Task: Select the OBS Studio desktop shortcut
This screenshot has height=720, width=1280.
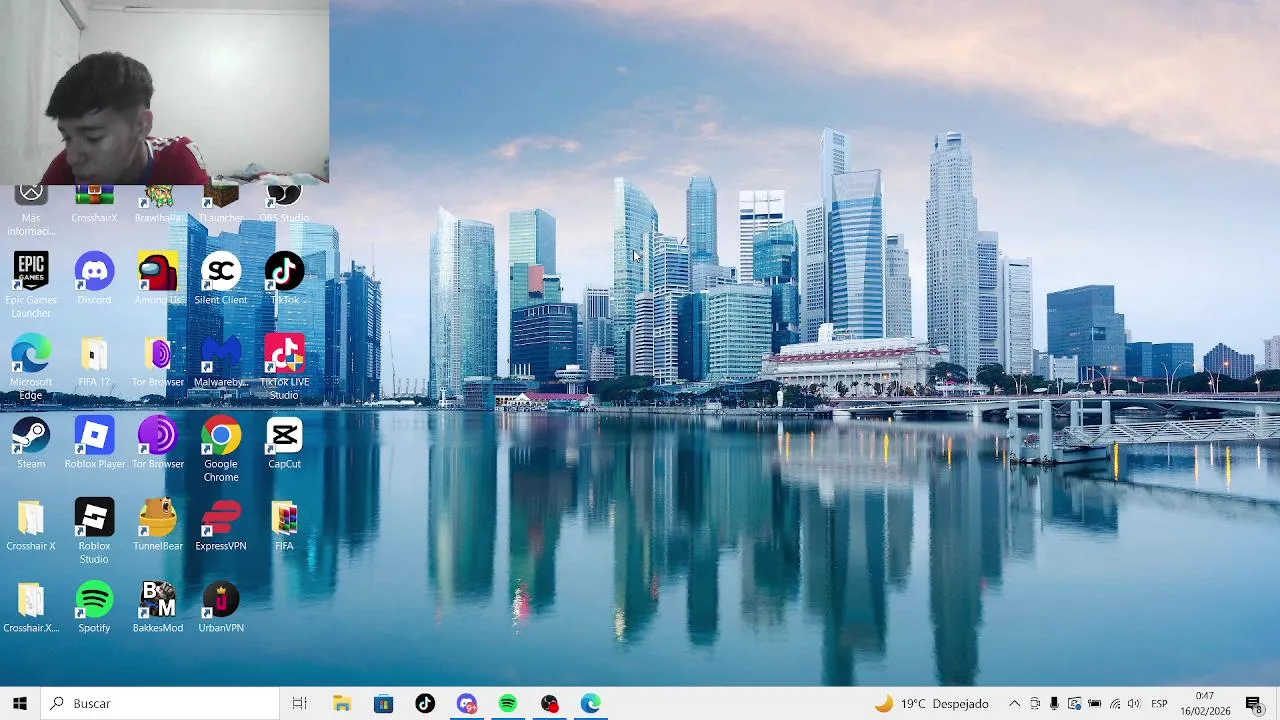Action: click(284, 203)
